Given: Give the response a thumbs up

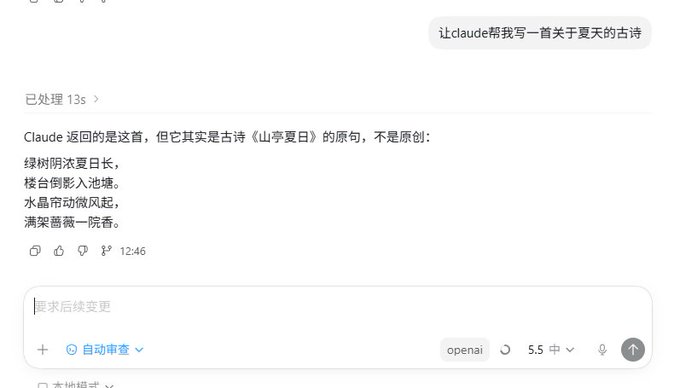Looking at the screenshot, I should click(59, 251).
